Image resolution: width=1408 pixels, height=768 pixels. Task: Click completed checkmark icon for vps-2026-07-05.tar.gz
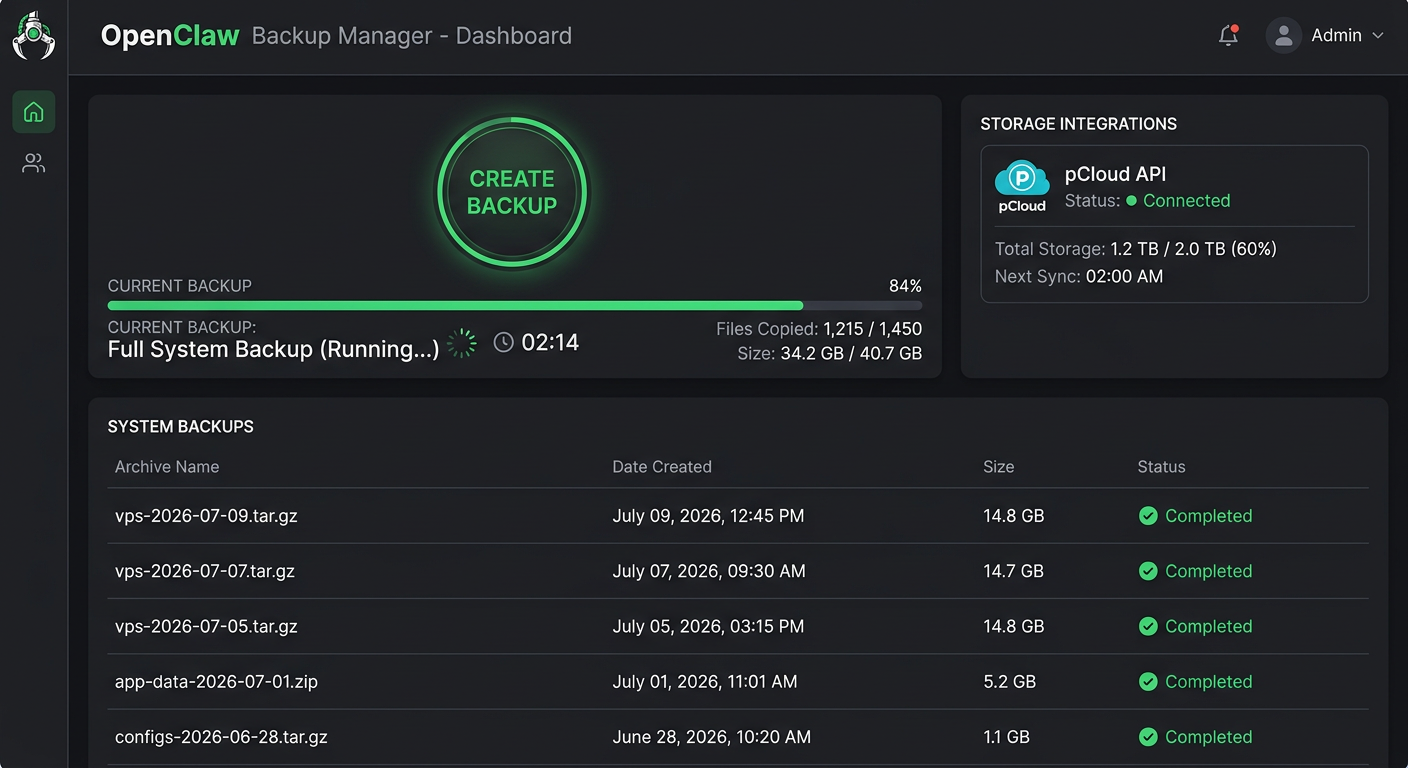pos(1148,626)
